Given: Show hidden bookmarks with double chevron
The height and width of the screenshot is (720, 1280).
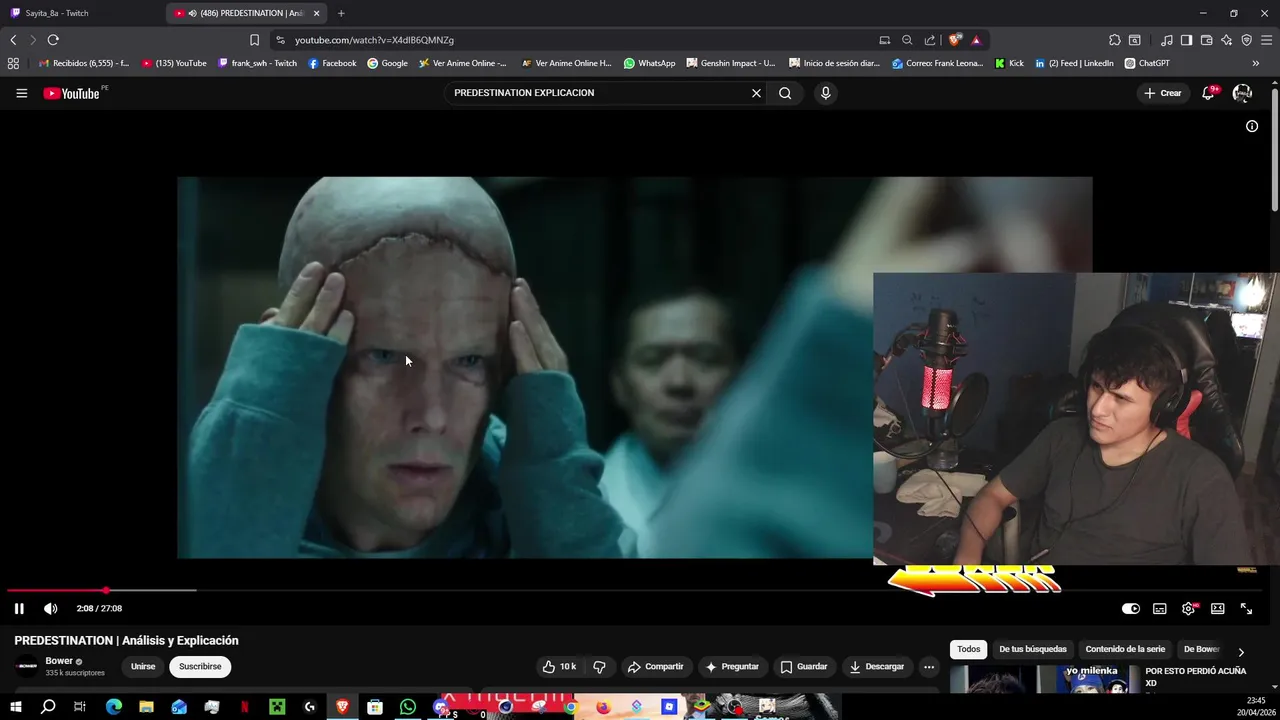Looking at the screenshot, I should click(x=1256, y=63).
